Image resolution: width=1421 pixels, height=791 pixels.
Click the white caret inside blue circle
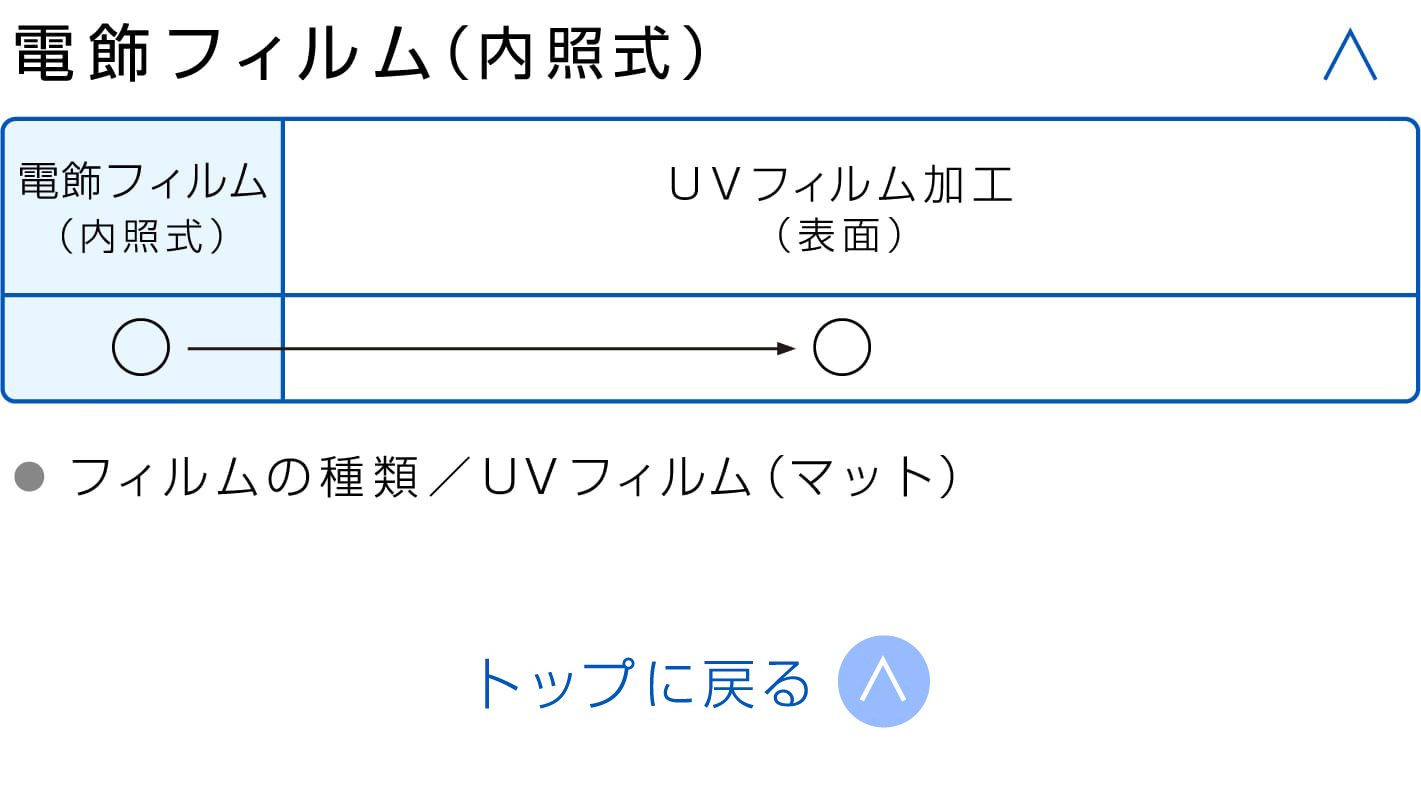(884, 680)
